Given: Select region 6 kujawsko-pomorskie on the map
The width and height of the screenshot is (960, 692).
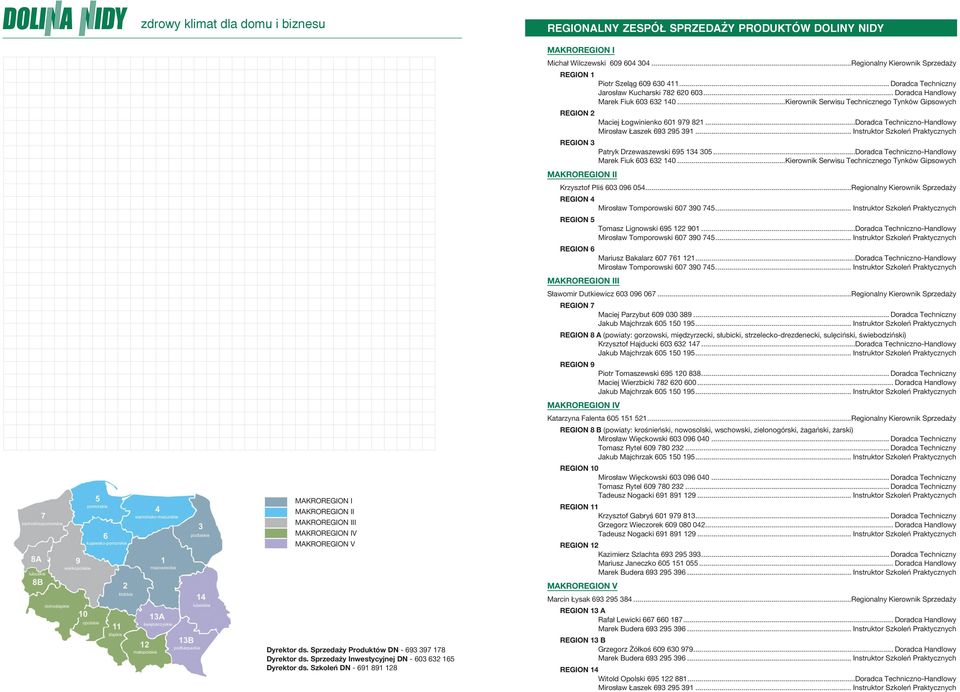Looking at the screenshot, I should (105, 539).
